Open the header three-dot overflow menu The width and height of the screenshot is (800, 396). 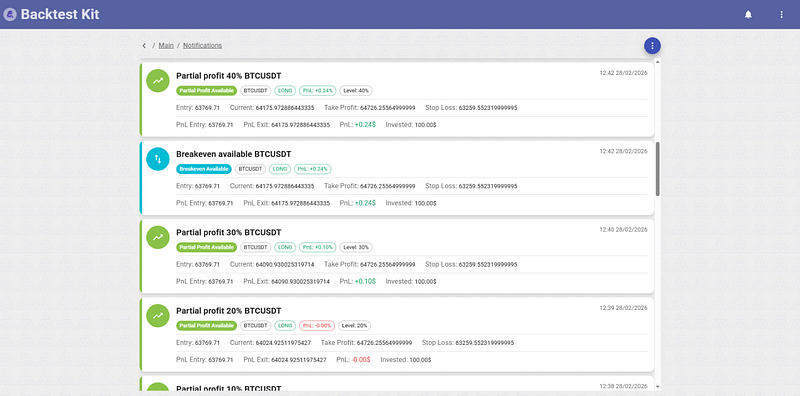(x=781, y=15)
